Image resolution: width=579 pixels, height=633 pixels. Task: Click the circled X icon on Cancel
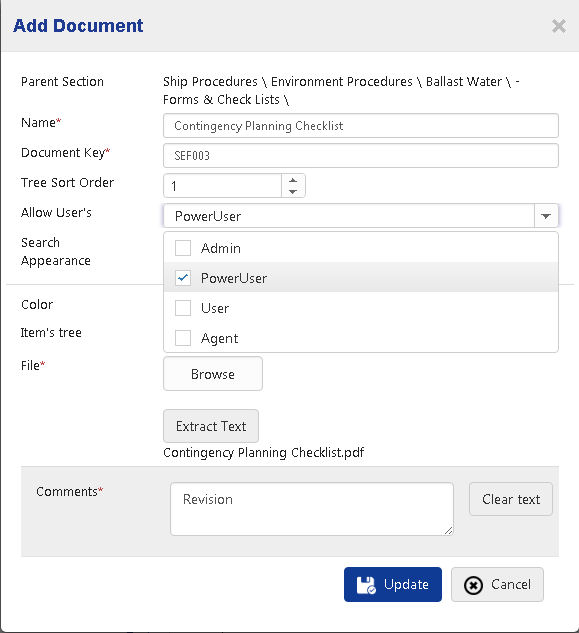pyautogui.click(x=473, y=585)
